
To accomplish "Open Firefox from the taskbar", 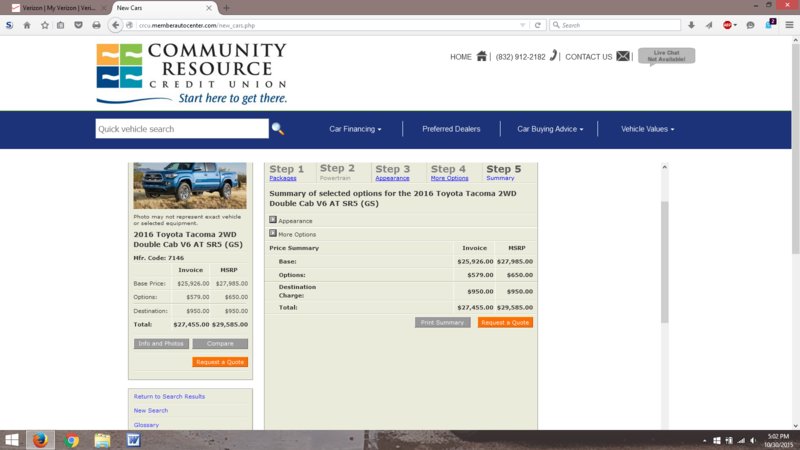I will click(40, 440).
